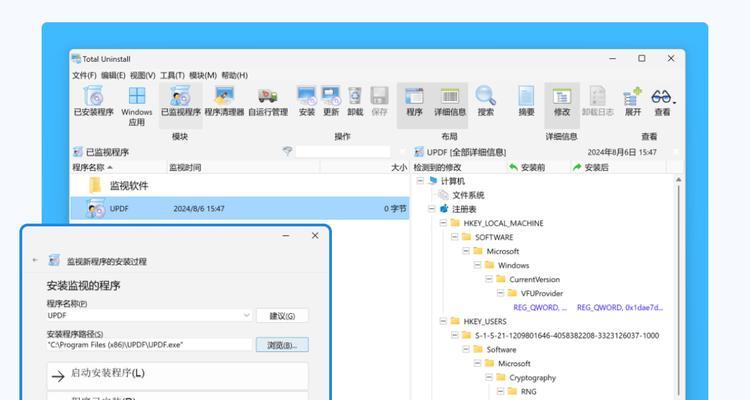Select the UPDF row dated 2024/8/6 15:47
Viewport: 750px width, 400px height.
240,209
